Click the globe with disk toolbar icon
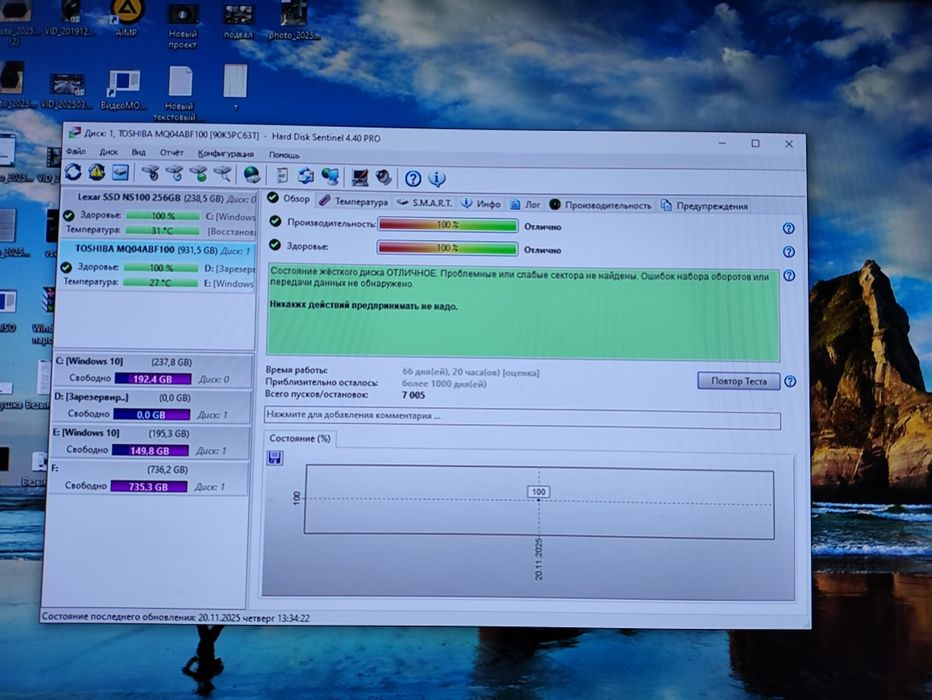Screen dimensions: 932x700 point(252,175)
